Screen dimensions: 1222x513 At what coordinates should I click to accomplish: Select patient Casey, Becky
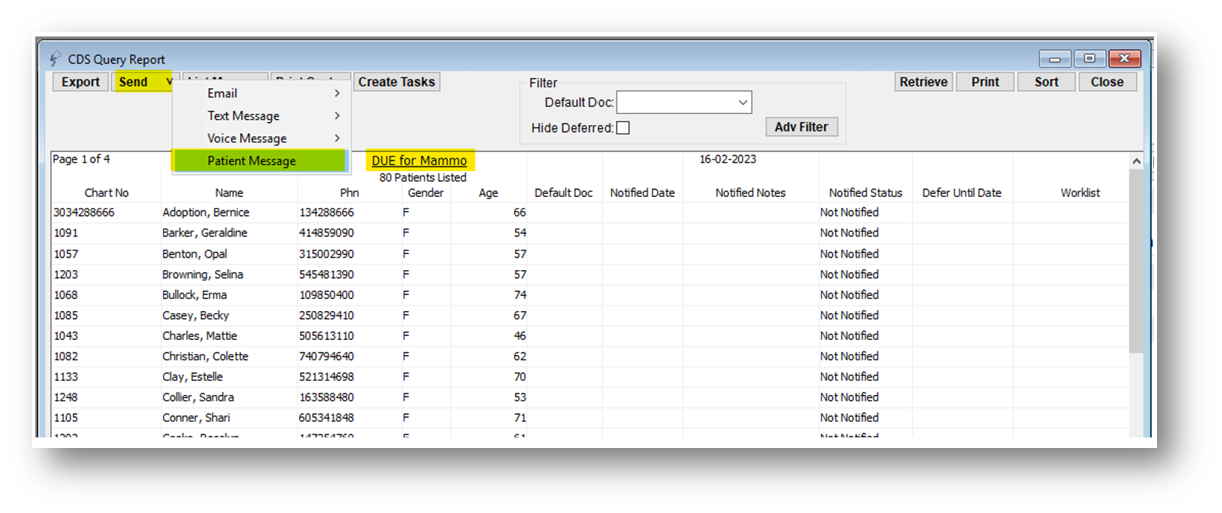(196, 315)
